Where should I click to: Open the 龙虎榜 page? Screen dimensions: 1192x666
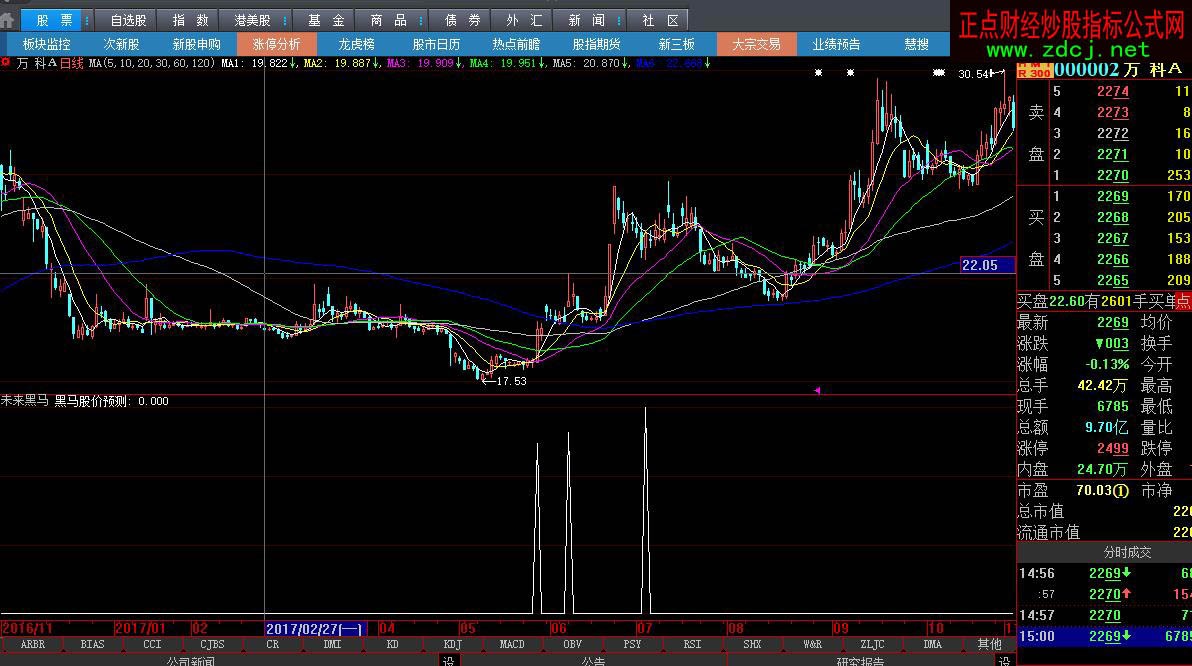[356, 44]
